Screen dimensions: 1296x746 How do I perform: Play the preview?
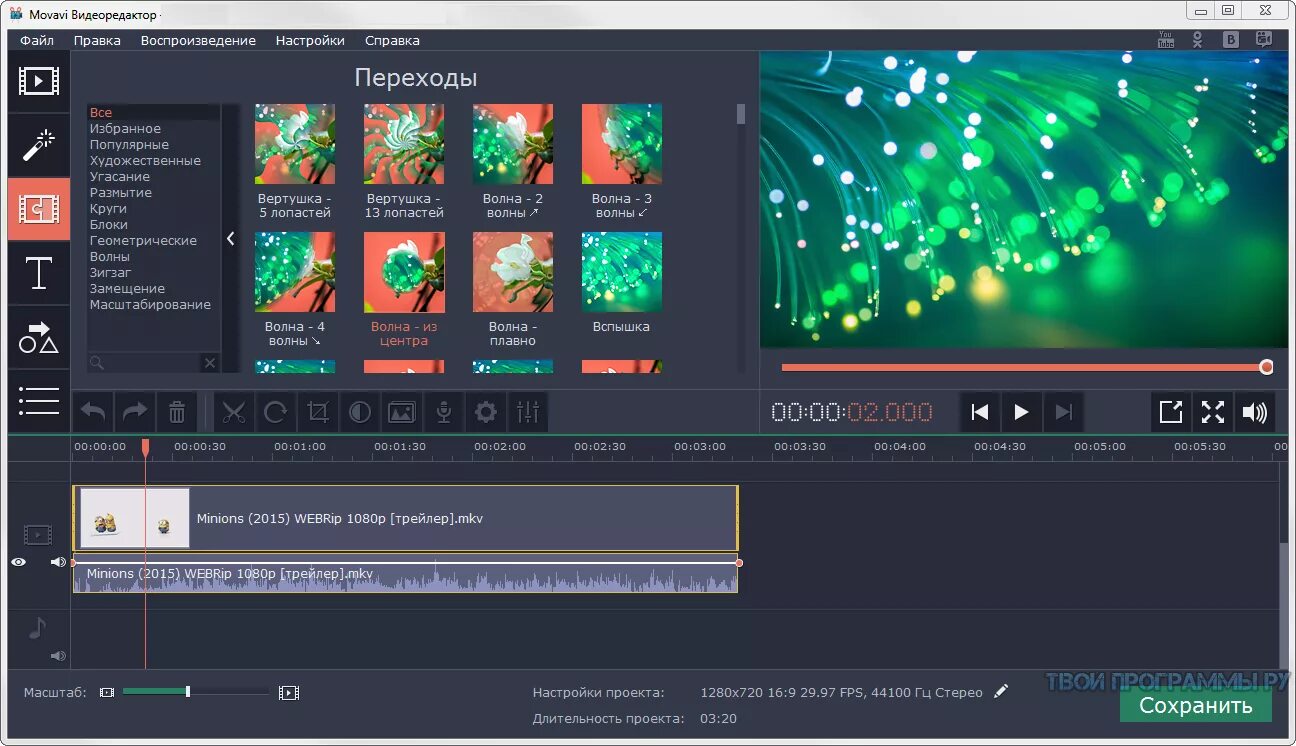[x=1021, y=412]
